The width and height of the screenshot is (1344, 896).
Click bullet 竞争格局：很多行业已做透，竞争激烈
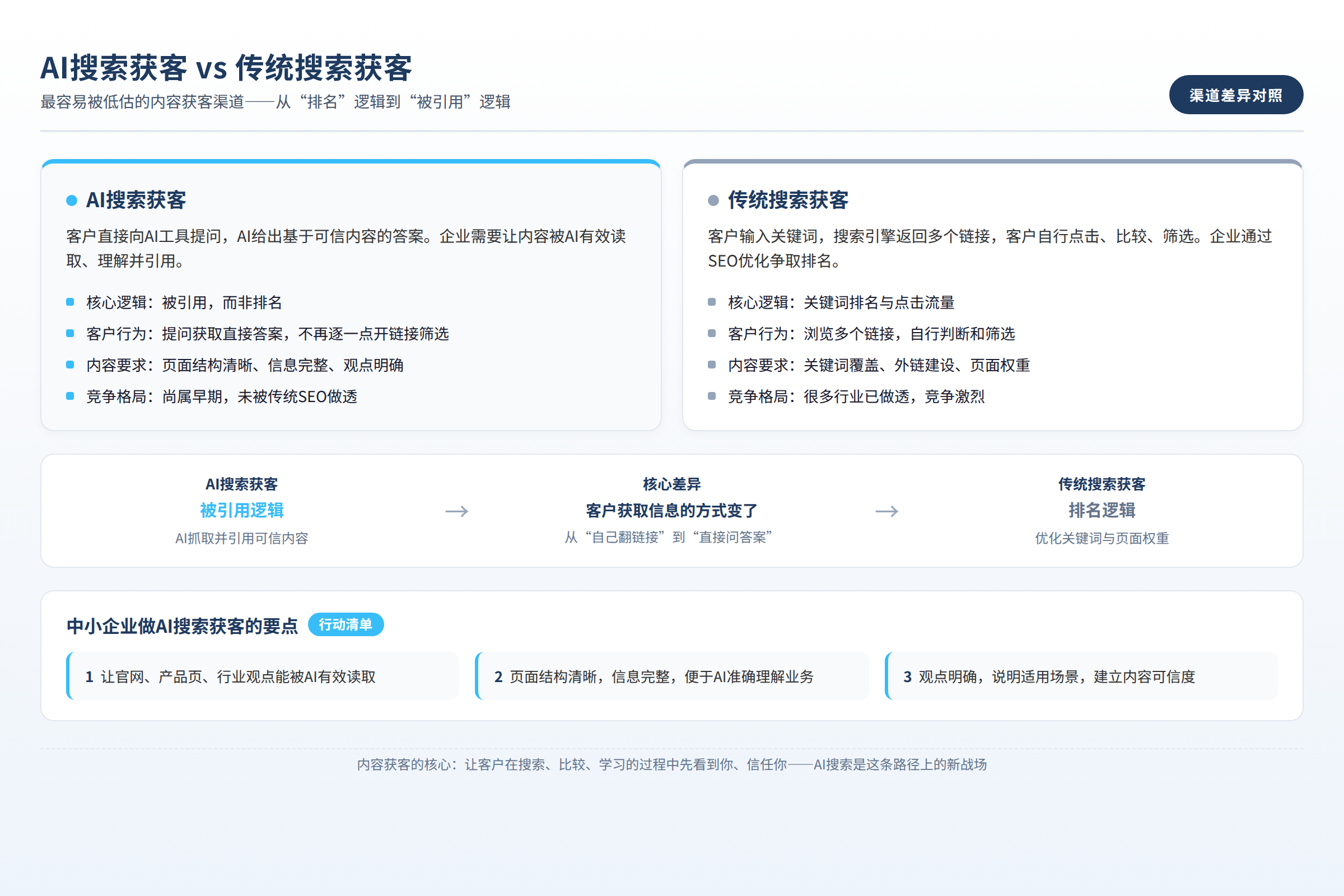click(x=856, y=396)
